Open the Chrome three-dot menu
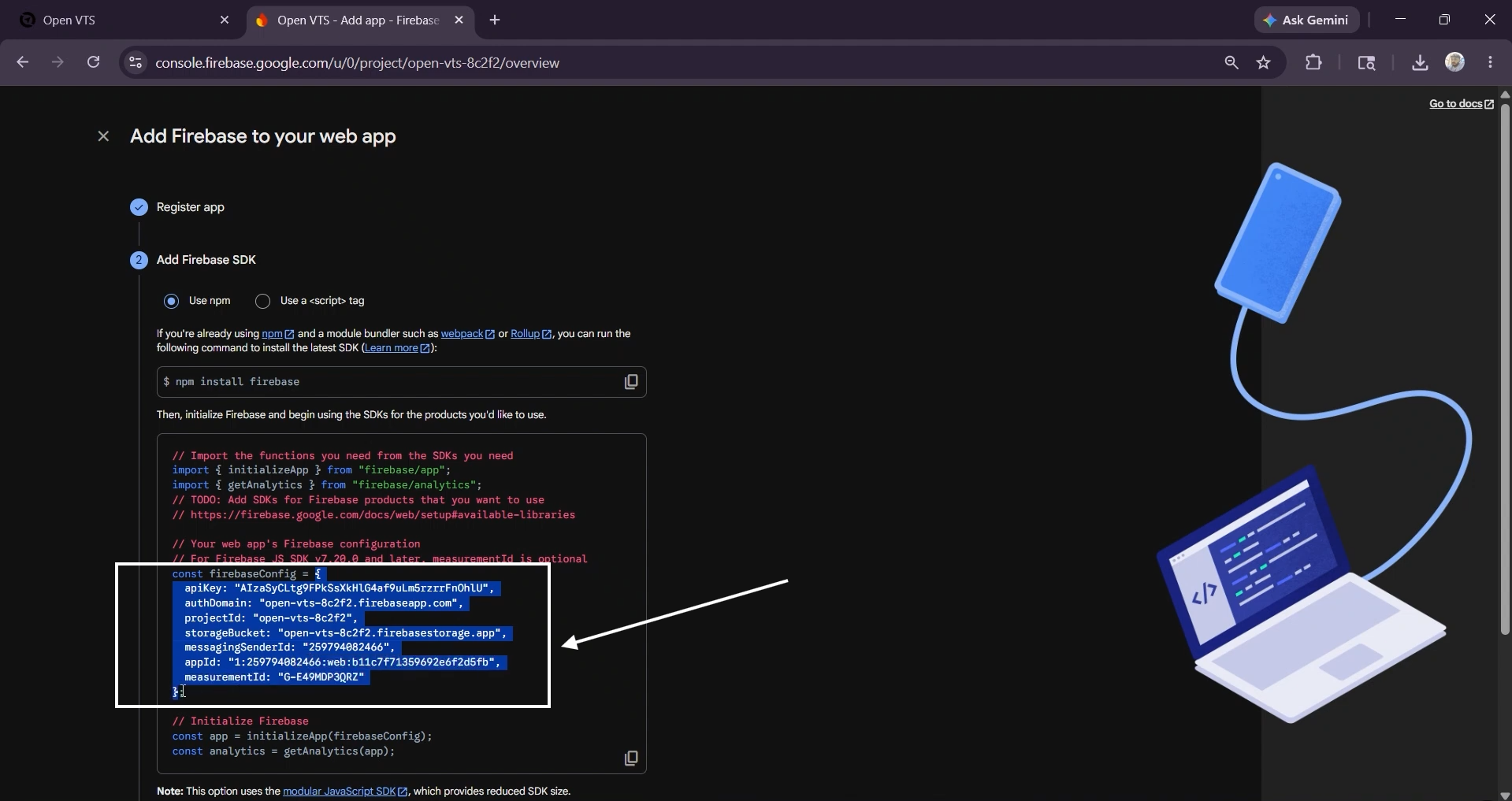 click(x=1490, y=62)
